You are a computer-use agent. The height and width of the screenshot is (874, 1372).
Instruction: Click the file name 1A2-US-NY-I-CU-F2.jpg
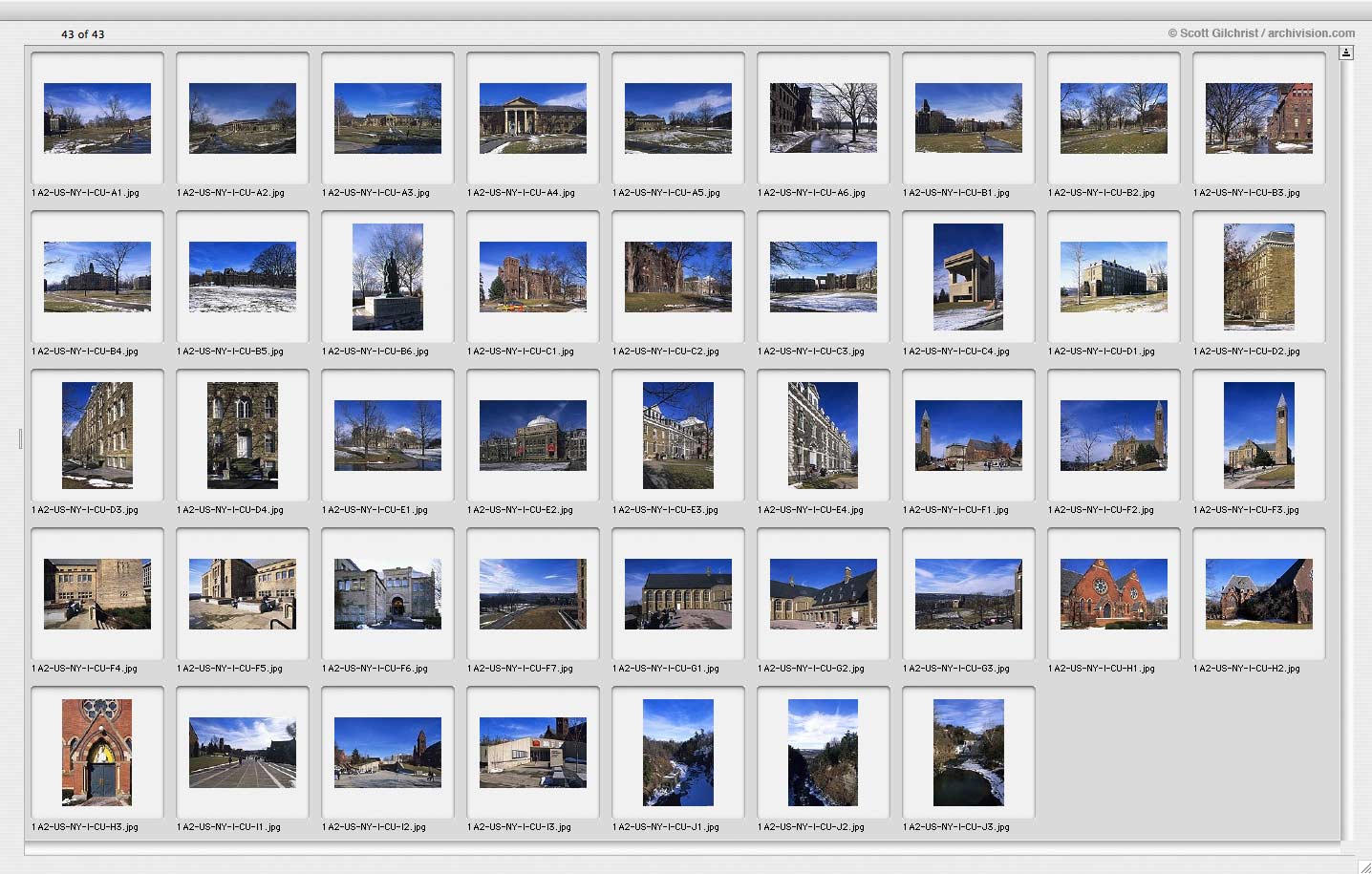[1101, 510]
